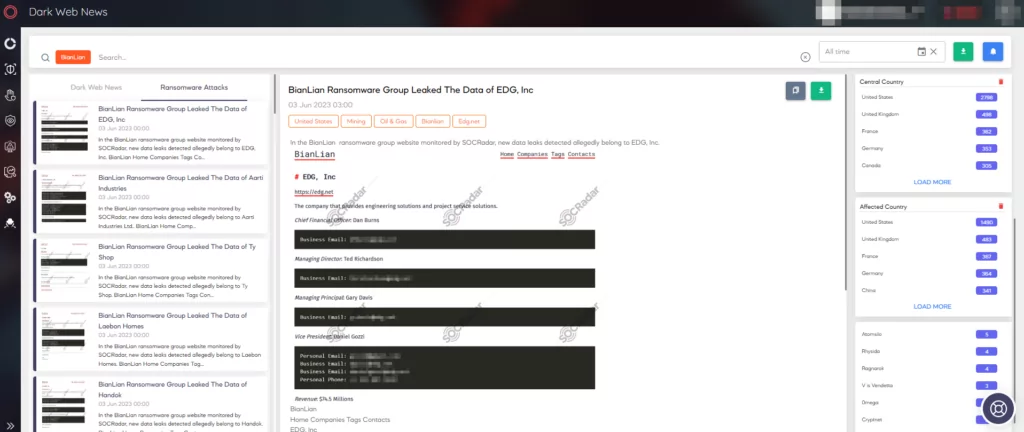Viewport: 1024px width, 432px height.
Task: Select France in Central Country
Action: click(929, 131)
